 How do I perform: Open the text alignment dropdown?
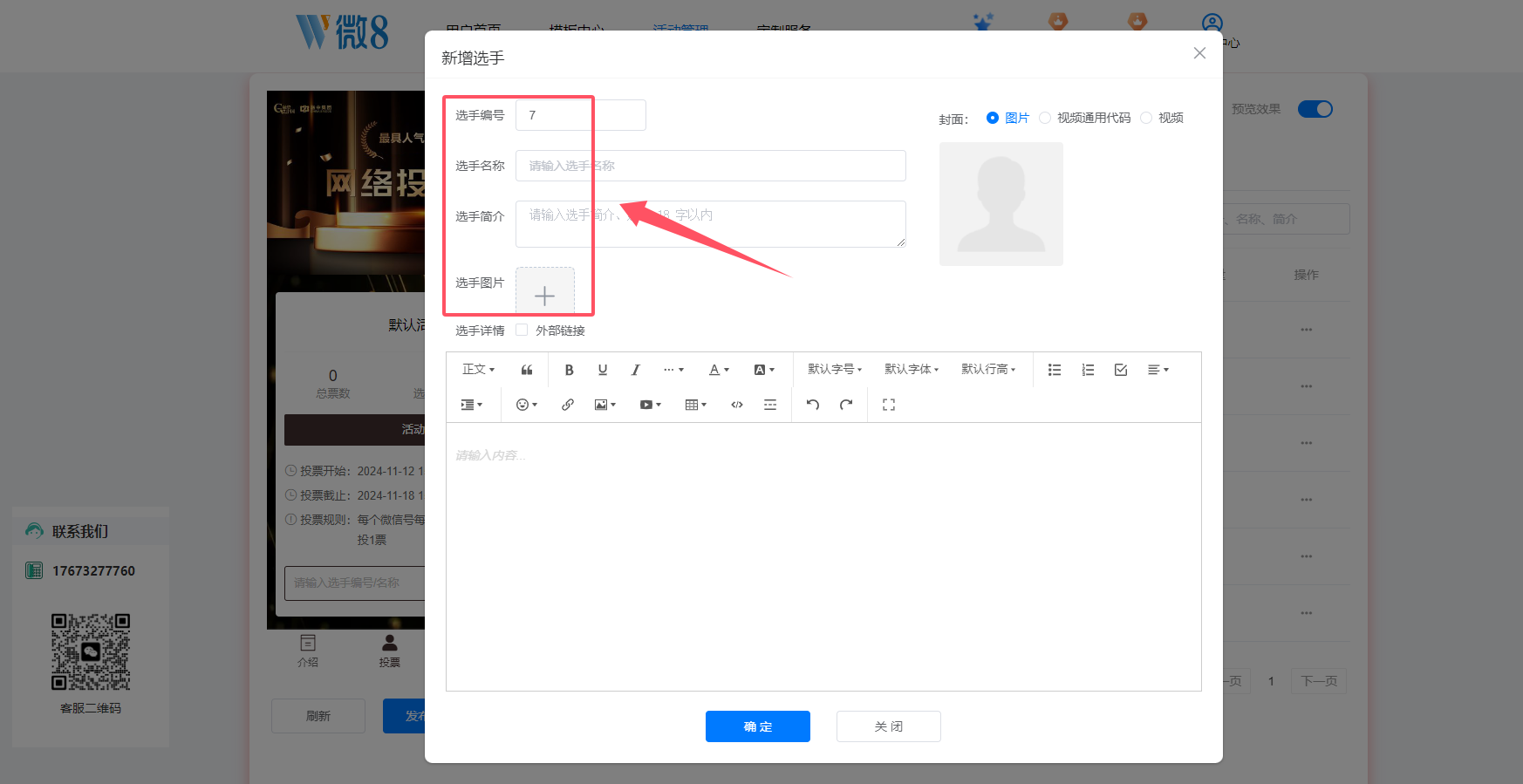tap(1158, 370)
